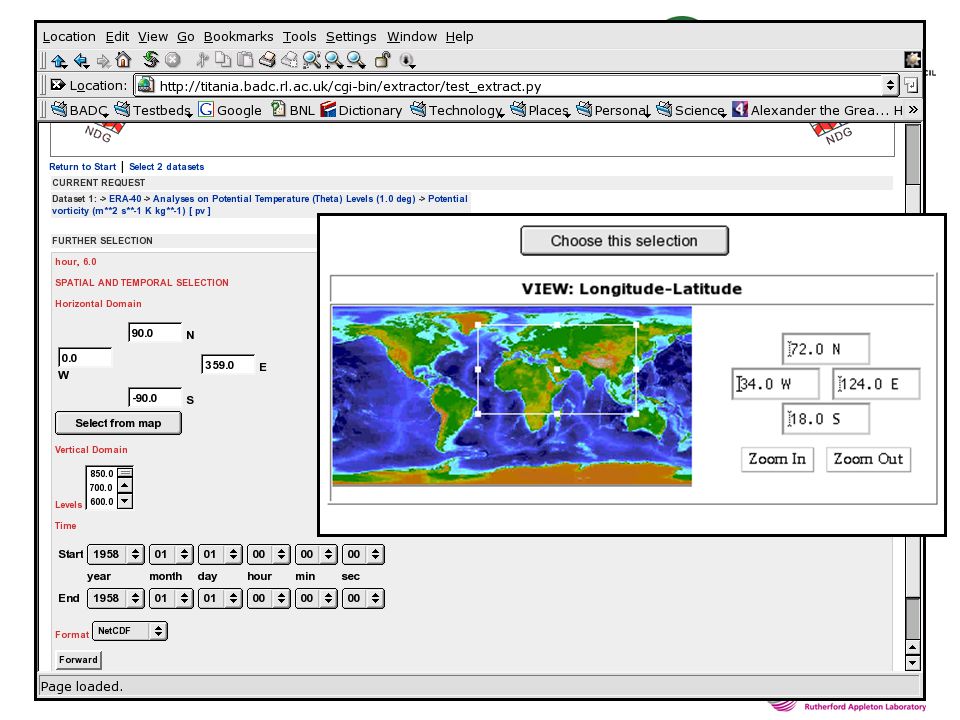Open the Personal bookmark folder
Viewport: 960px width, 720px height.
[x=613, y=110]
